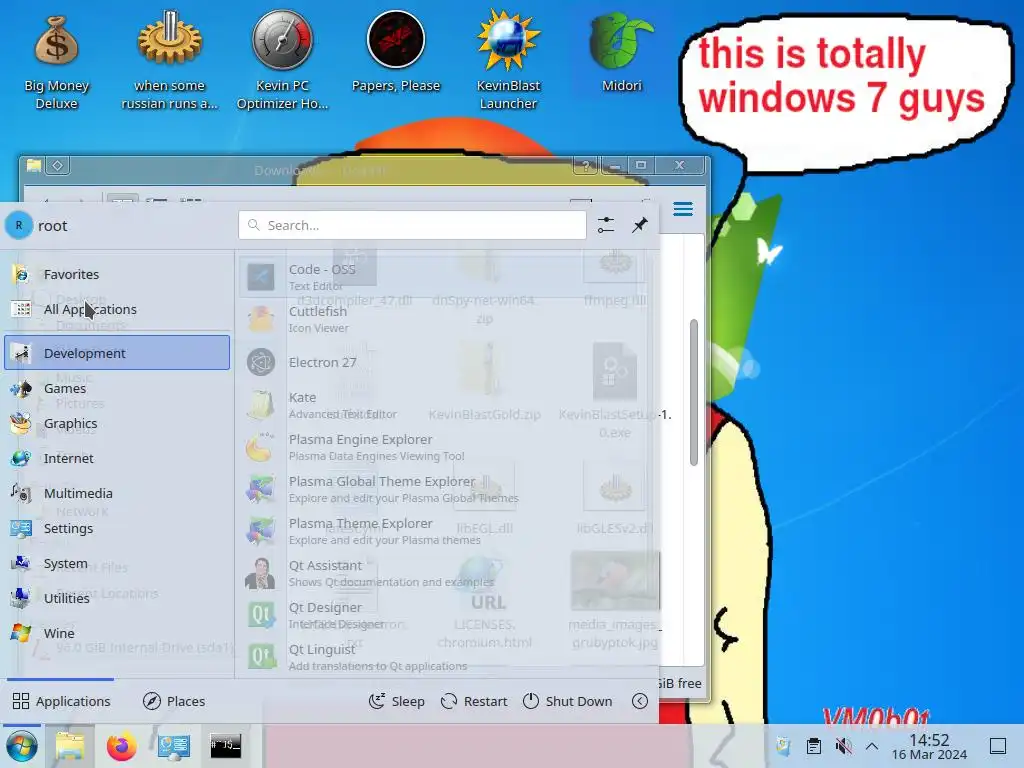Screen dimensions: 1024x768
Task: Open launcher configure settings icon
Action: (605, 225)
